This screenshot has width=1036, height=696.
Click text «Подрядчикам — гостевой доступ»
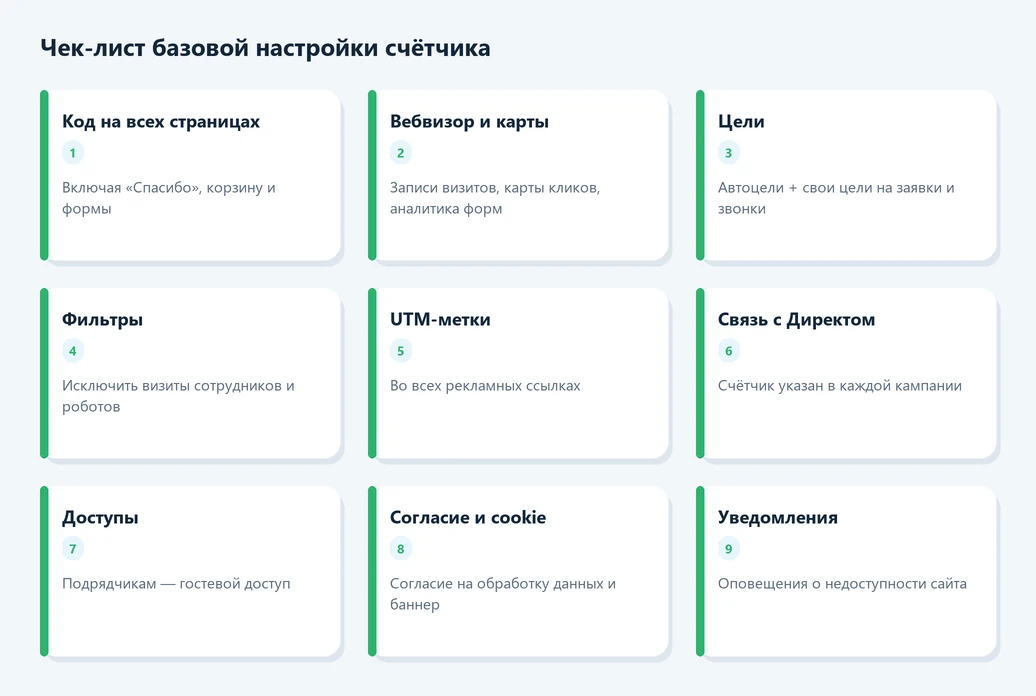(x=176, y=584)
